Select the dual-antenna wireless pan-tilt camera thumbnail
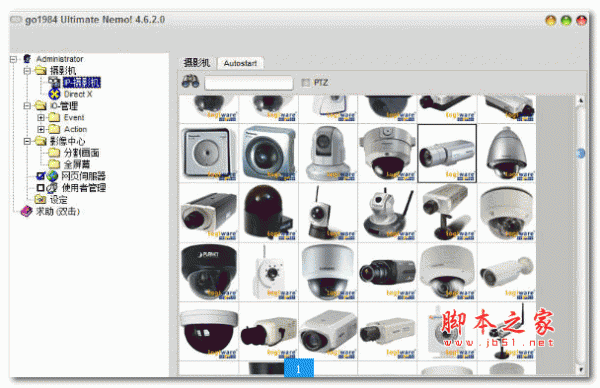The image size is (600, 388). tap(387, 212)
